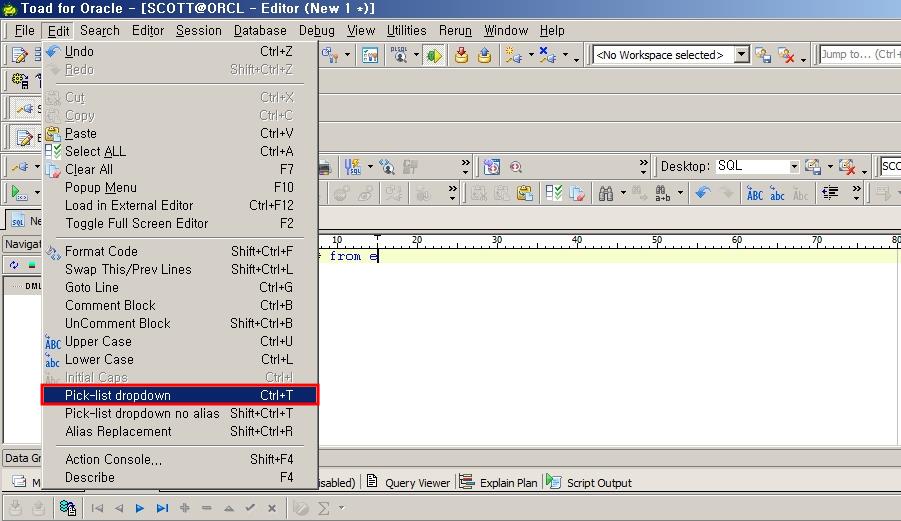
Task: Click the new connection plug icon
Action: 513,55
